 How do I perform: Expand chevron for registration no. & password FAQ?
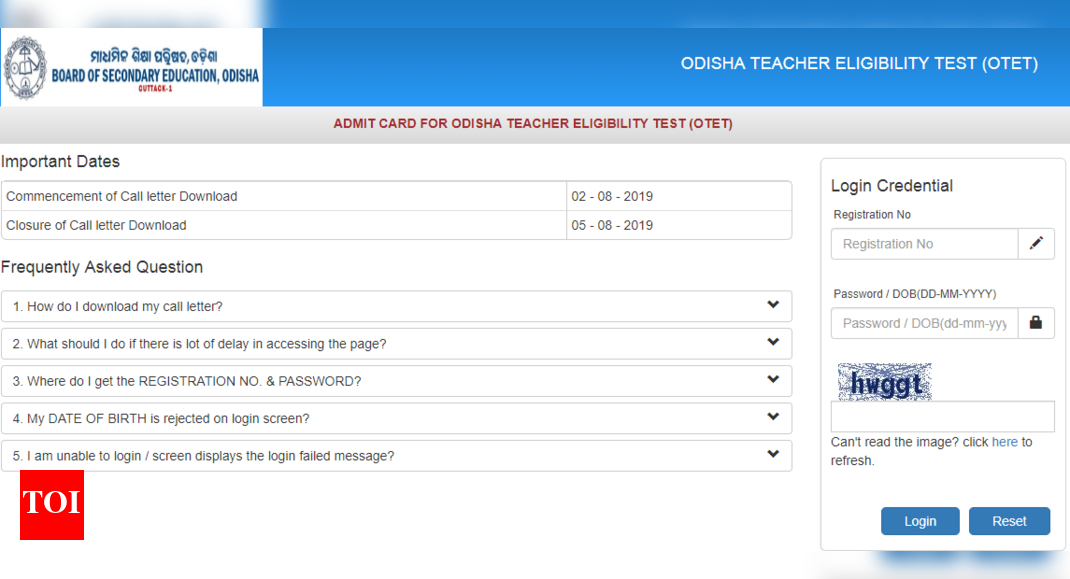[x=772, y=380]
